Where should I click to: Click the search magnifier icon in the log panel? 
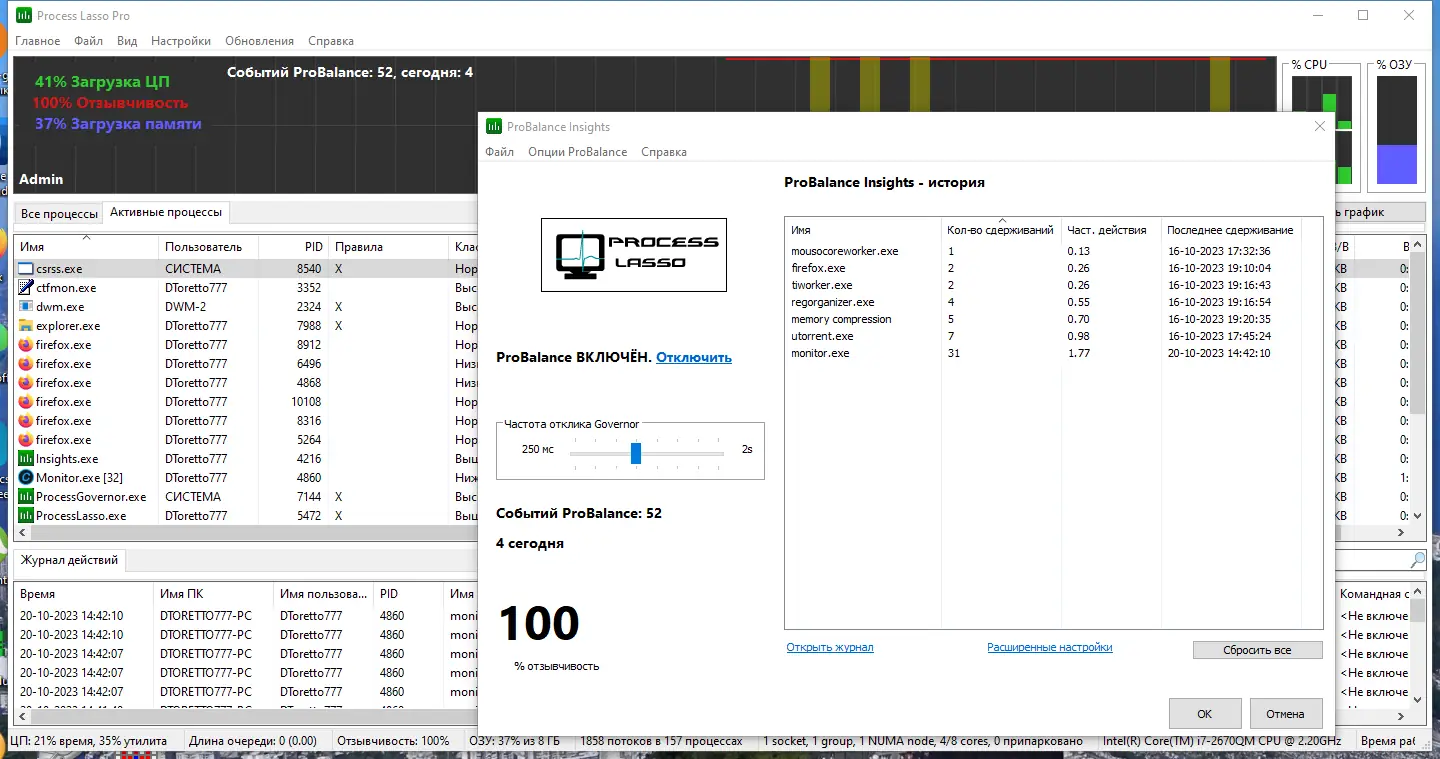pyautogui.click(x=1418, y=560)
